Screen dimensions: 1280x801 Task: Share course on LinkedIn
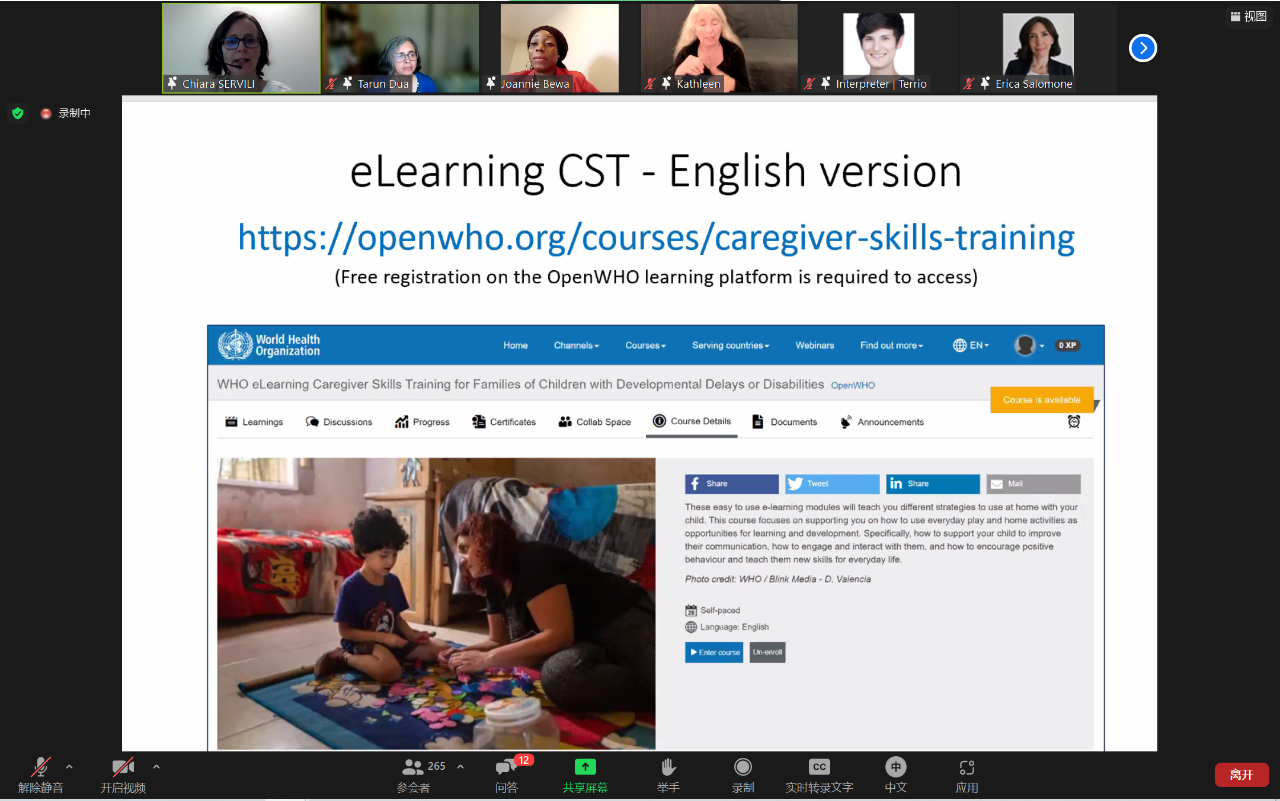coord(933,484)
